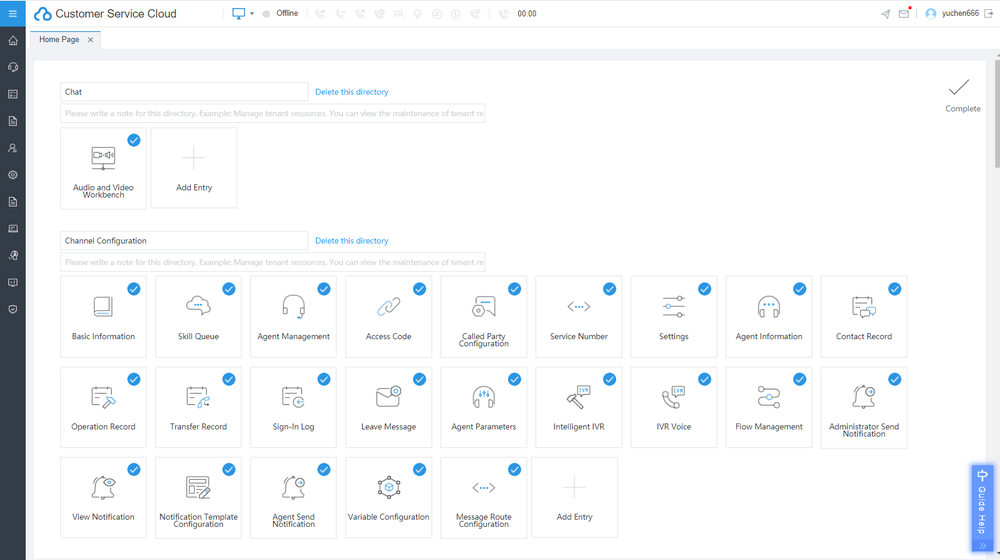Open the Notification Template Configuration entry

pyautogui.click(x=198, y=497)
